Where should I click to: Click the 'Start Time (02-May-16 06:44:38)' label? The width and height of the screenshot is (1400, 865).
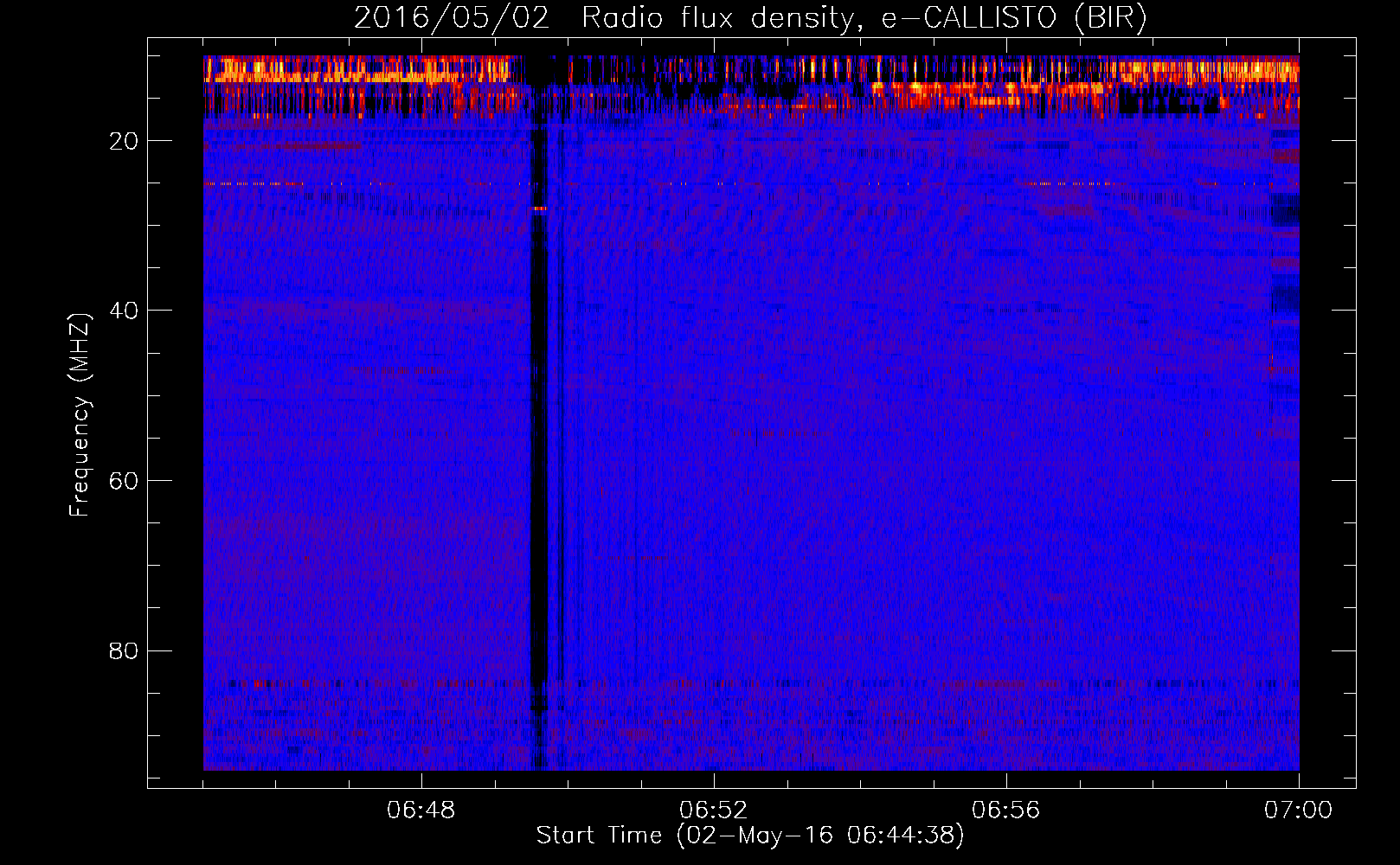tap(750, 836)
